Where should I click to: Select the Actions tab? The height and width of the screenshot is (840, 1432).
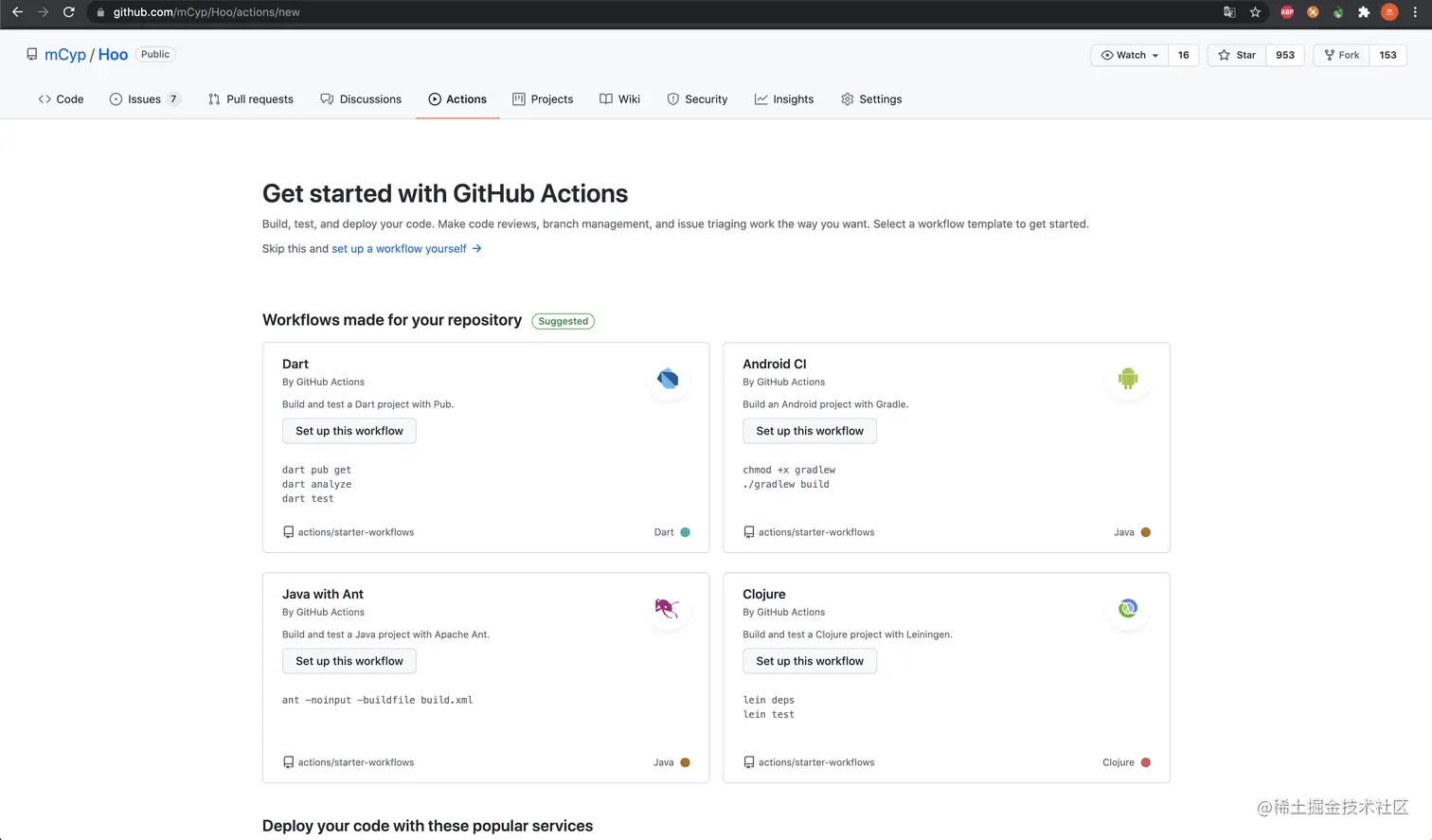click(x=457, y=99)
